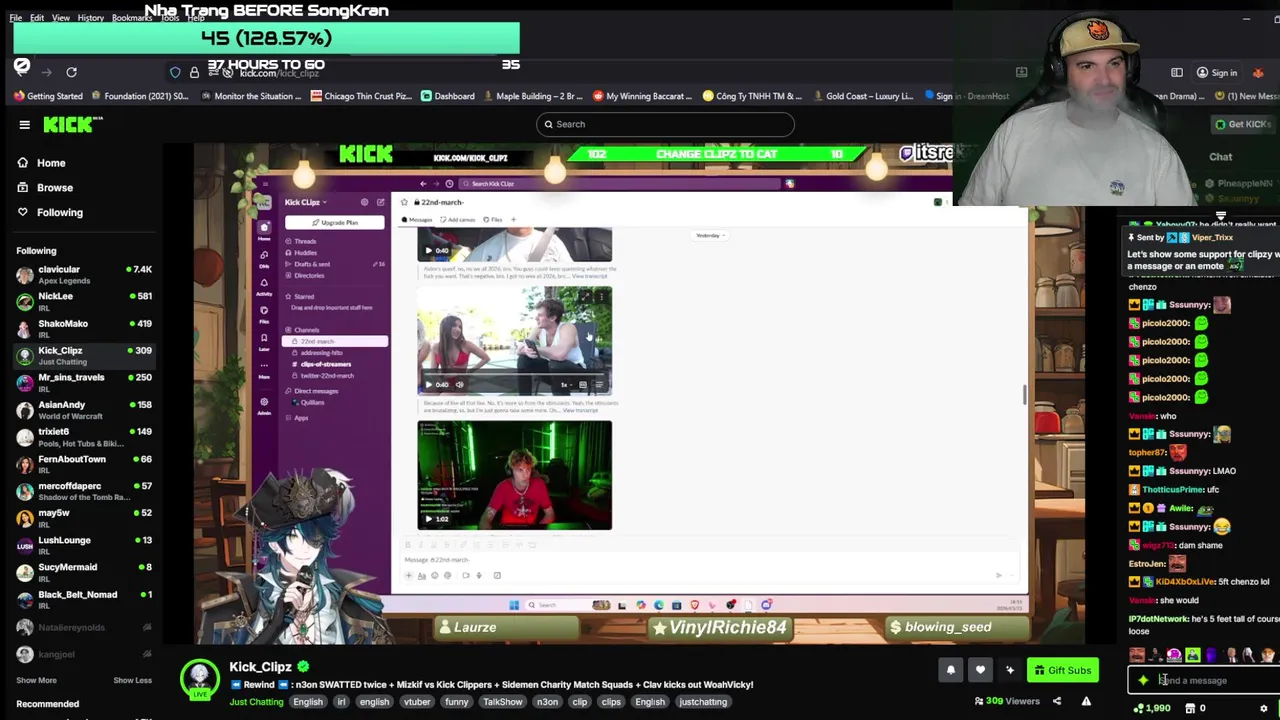Open the Firefox sidebar icon in toolbar
This screenshot has width=1280, height=720.
[x=1177, y=72]
